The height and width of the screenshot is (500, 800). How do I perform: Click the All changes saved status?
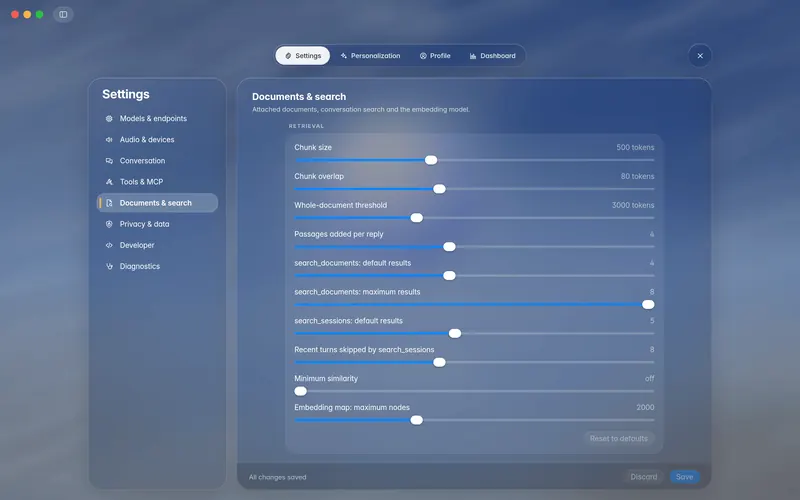pos(278,478)
